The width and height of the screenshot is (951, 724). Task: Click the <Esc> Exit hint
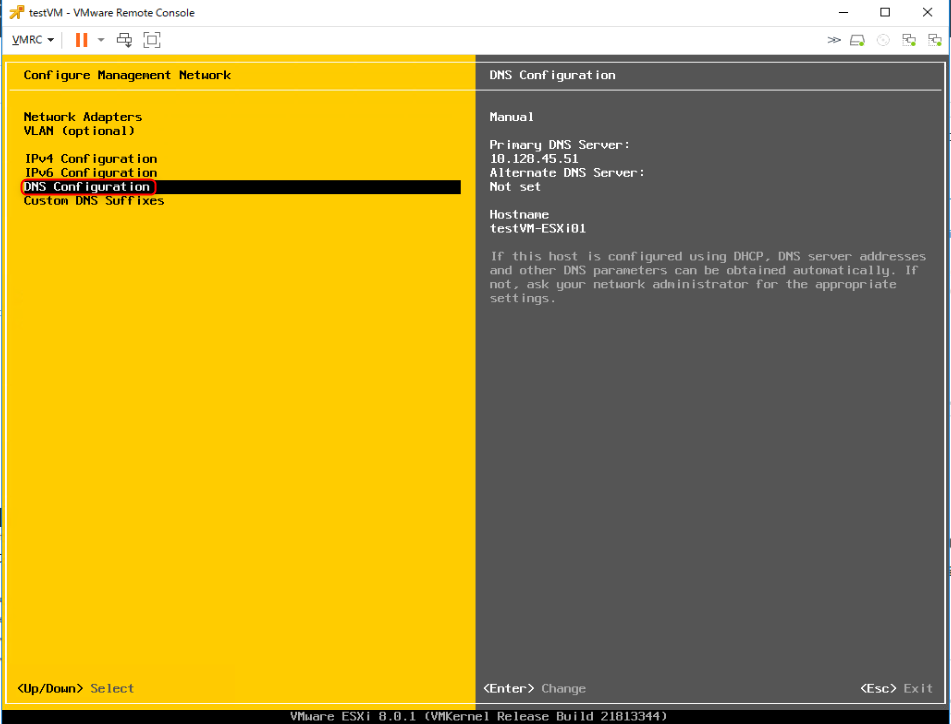pyautogui.click(x=896, y=688)
